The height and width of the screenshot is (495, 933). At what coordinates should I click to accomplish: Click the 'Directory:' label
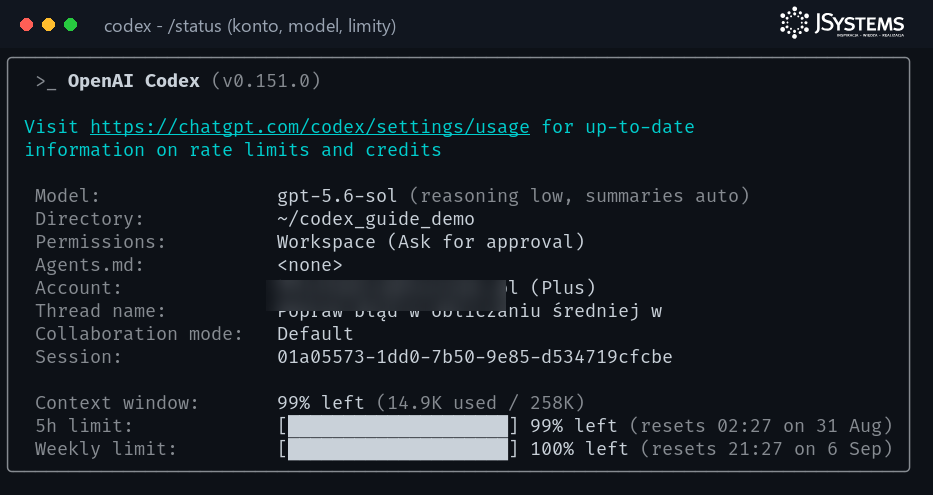click(90, 219)
